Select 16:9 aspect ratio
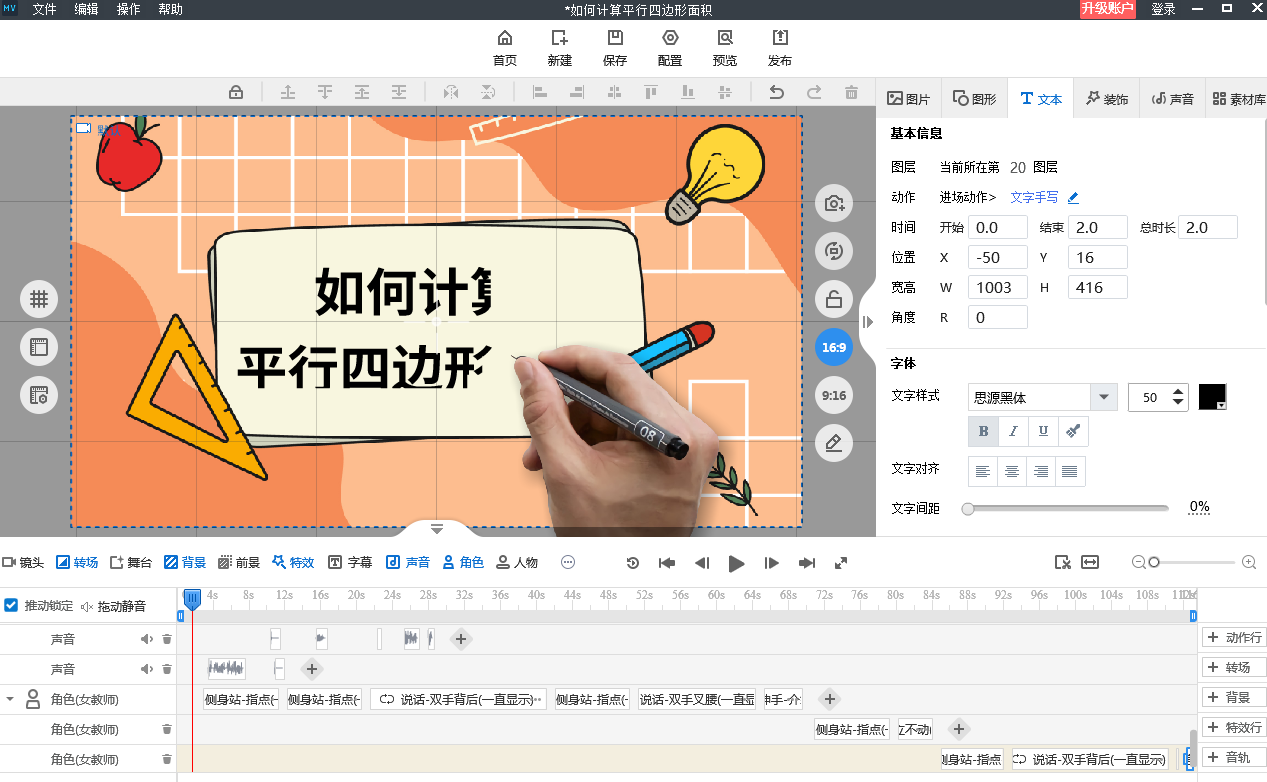This screenshot has height=782, width=1267. coord(834,347)
